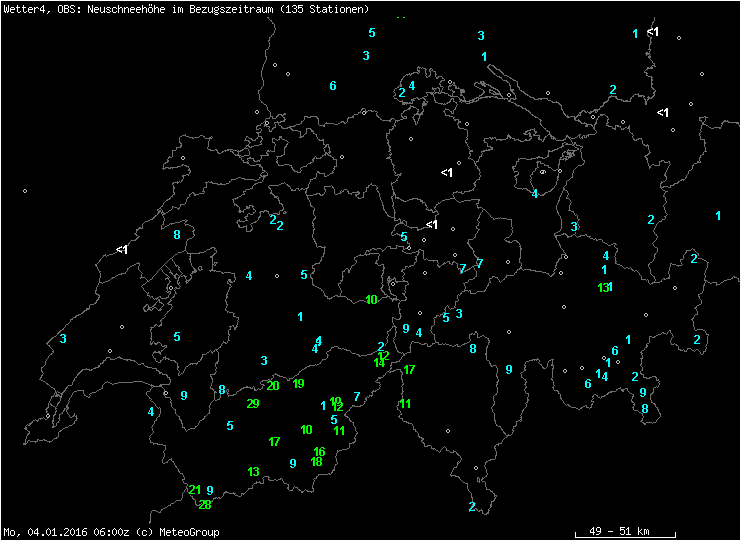The width and height of the screenshot is (740, 540).
Task: Click the green 14 overlapped by 12
Action: [378, 363]
